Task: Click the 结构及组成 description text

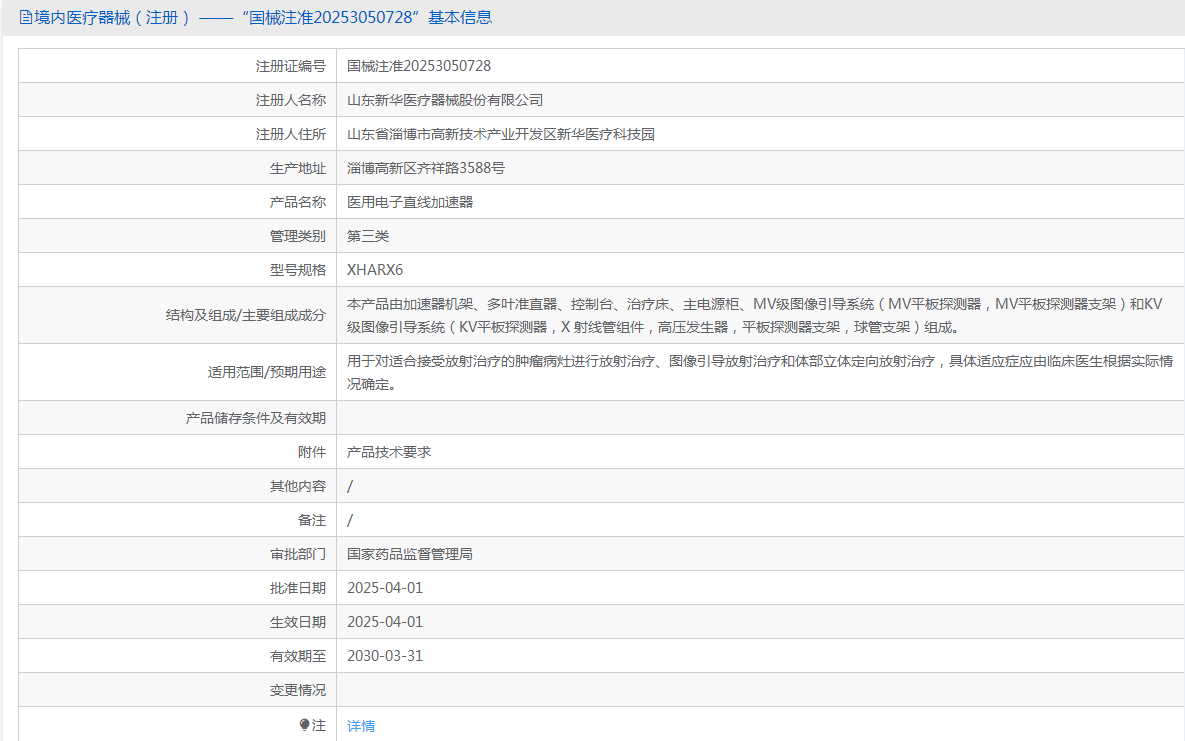Action: [755, 315]
